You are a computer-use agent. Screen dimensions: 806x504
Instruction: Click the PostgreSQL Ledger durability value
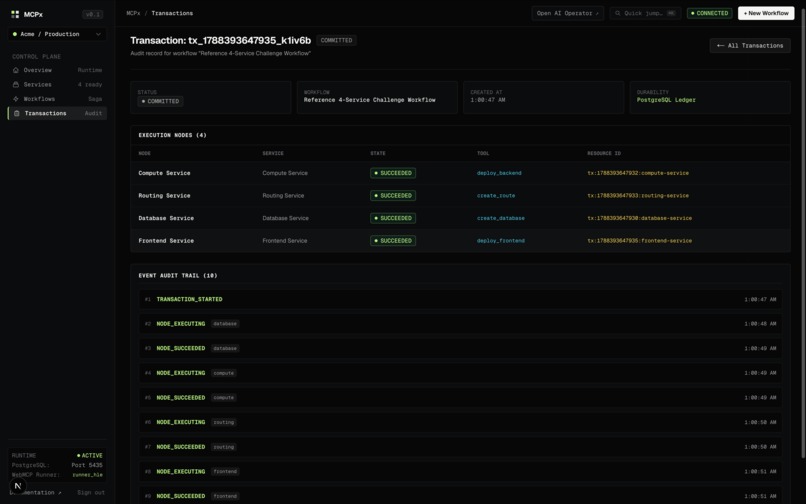pos(666,100)
